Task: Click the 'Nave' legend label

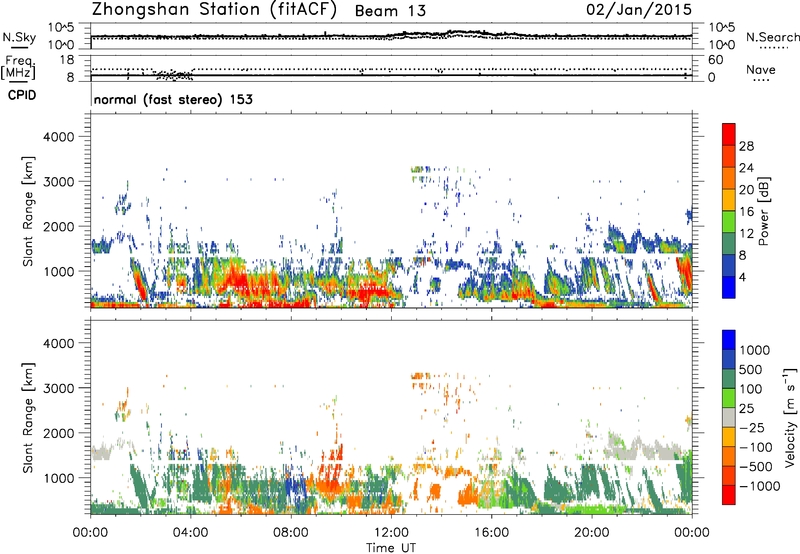Action: pos(761,70)
